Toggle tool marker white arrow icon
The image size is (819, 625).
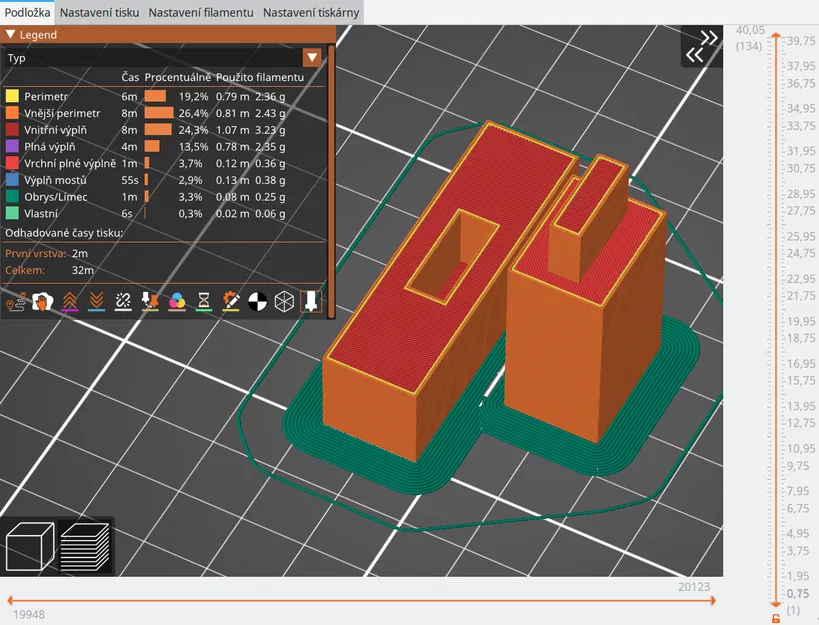[x=311, y=302]
